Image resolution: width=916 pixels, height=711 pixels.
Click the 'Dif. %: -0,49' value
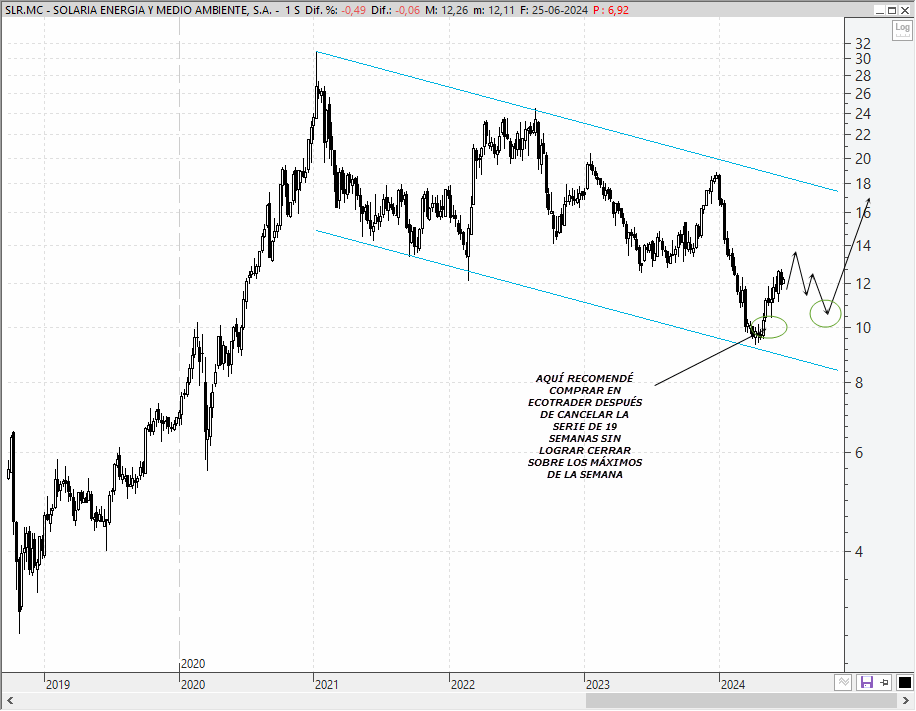click(335, 10)
